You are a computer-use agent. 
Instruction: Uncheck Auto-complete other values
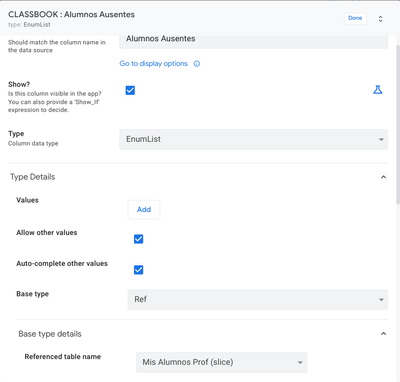point(138,270)
